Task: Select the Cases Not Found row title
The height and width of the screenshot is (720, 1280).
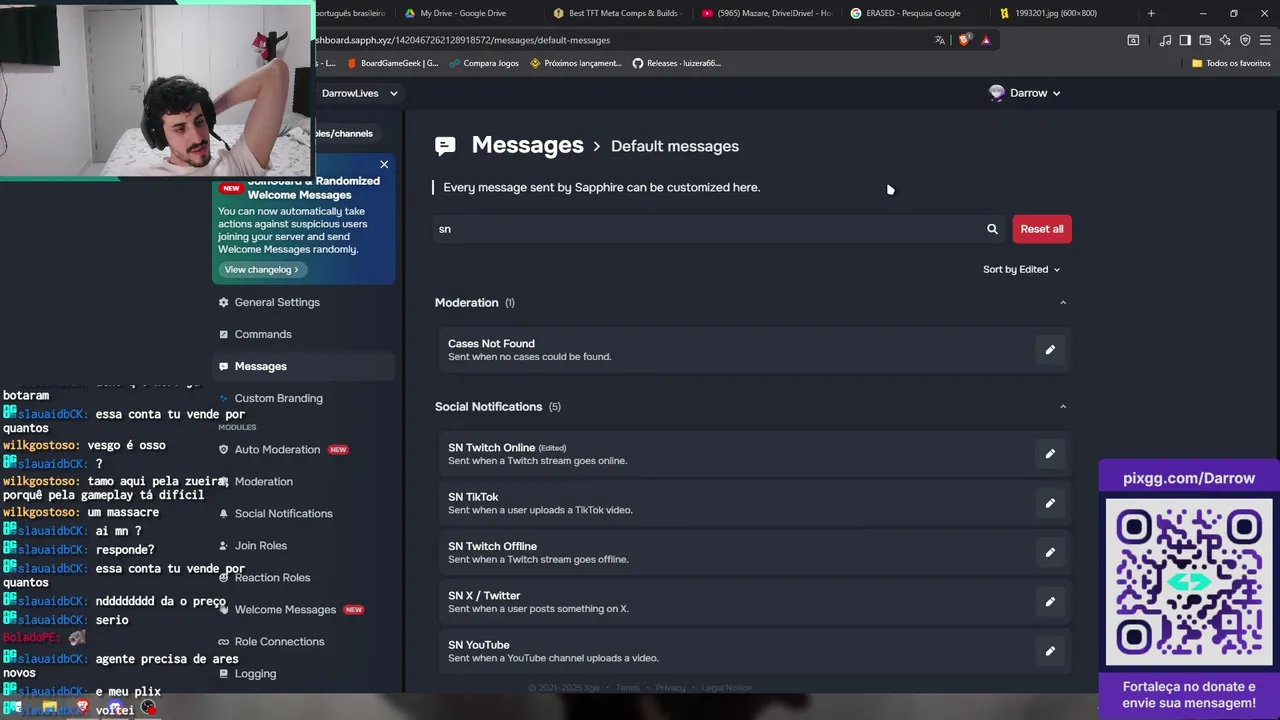Action: pyautogui.click(x=491, y=344)
